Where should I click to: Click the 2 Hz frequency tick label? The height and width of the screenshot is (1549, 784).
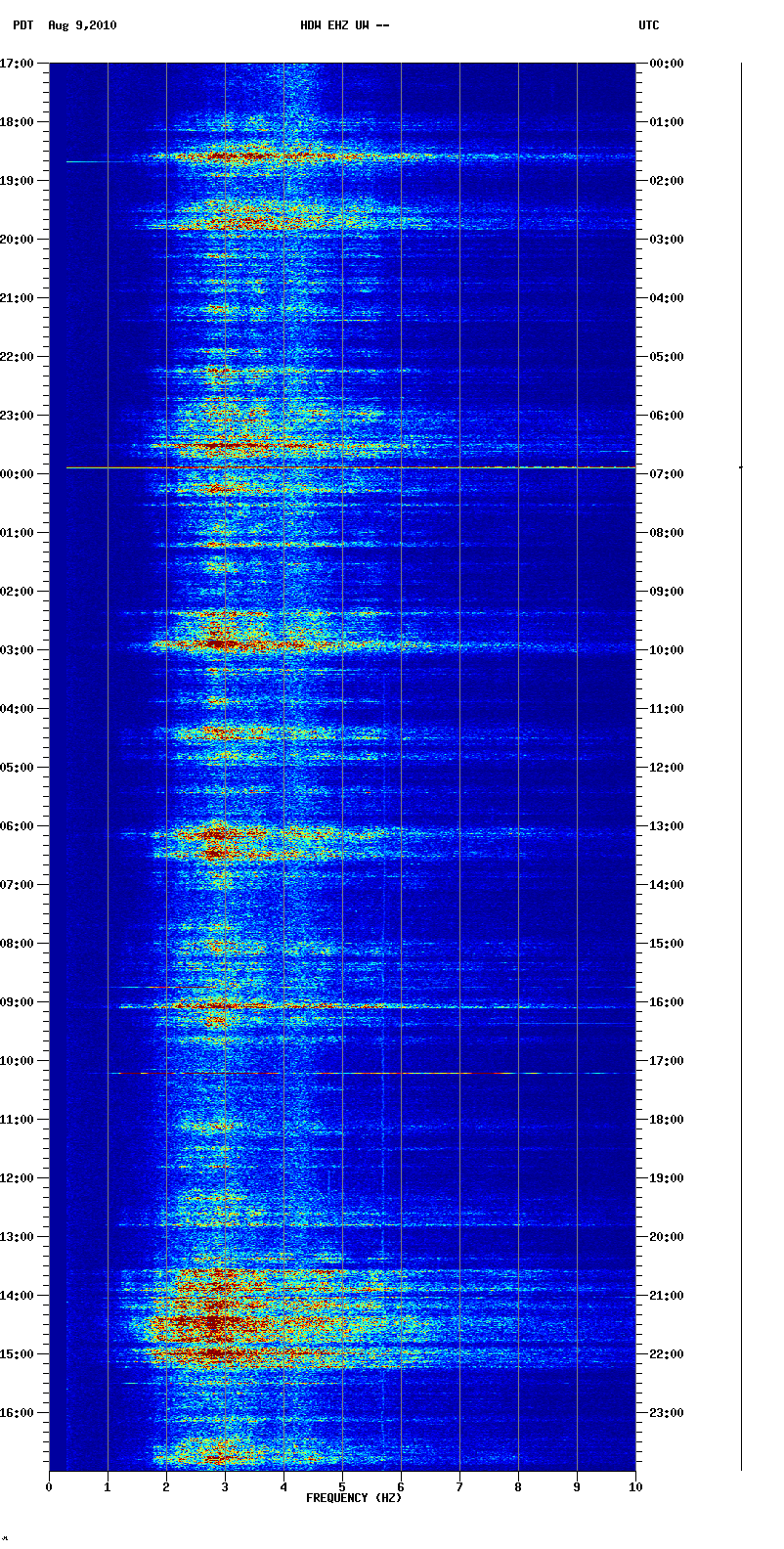click(166, 1487)
